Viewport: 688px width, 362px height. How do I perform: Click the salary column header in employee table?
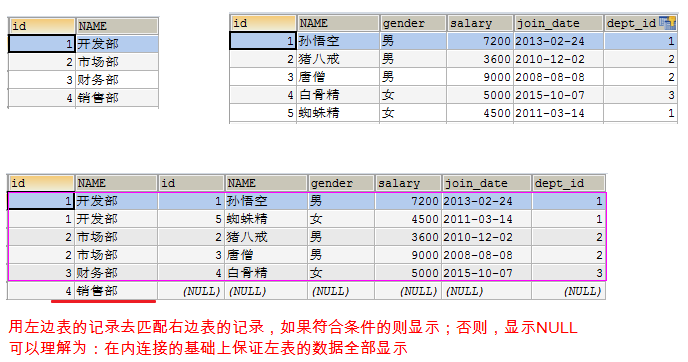(480, 23)
